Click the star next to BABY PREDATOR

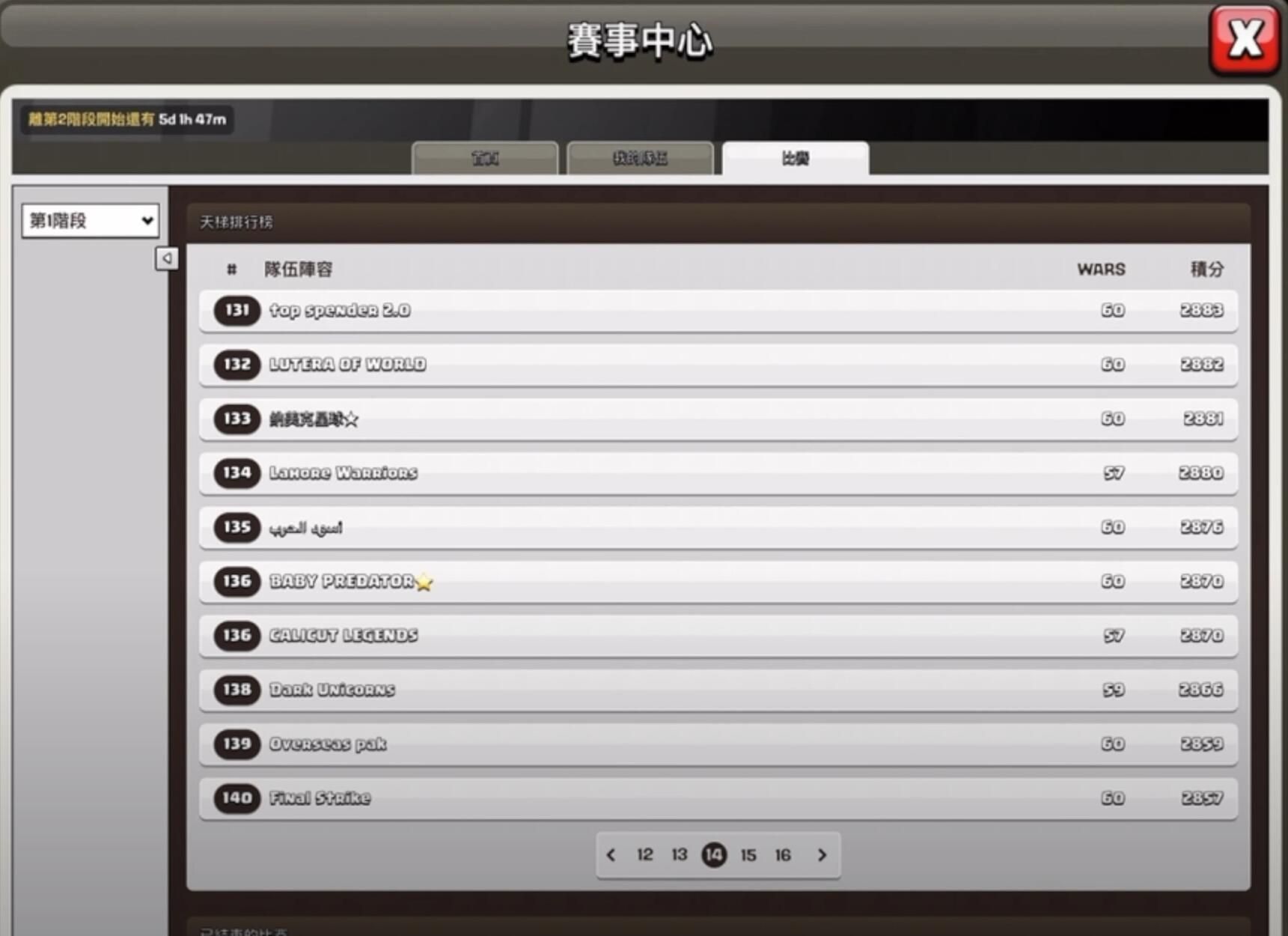tap(424, 582)
